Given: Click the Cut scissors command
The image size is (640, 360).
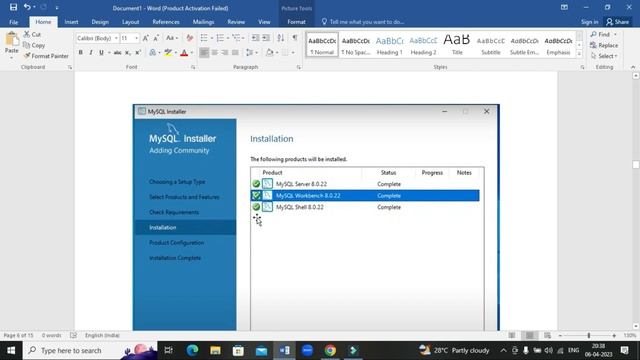Looking at the screenshot, I should click(x=32, y=34).
